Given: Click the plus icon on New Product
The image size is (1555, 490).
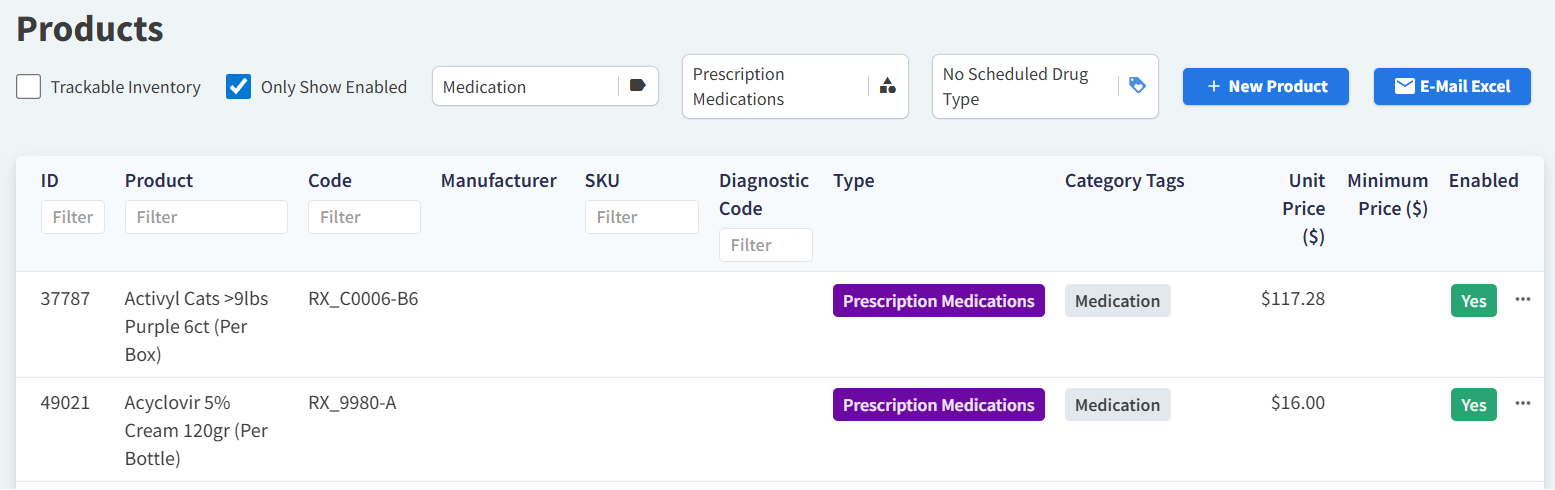Looking at the screenshot, I should tap(1214, 86).
